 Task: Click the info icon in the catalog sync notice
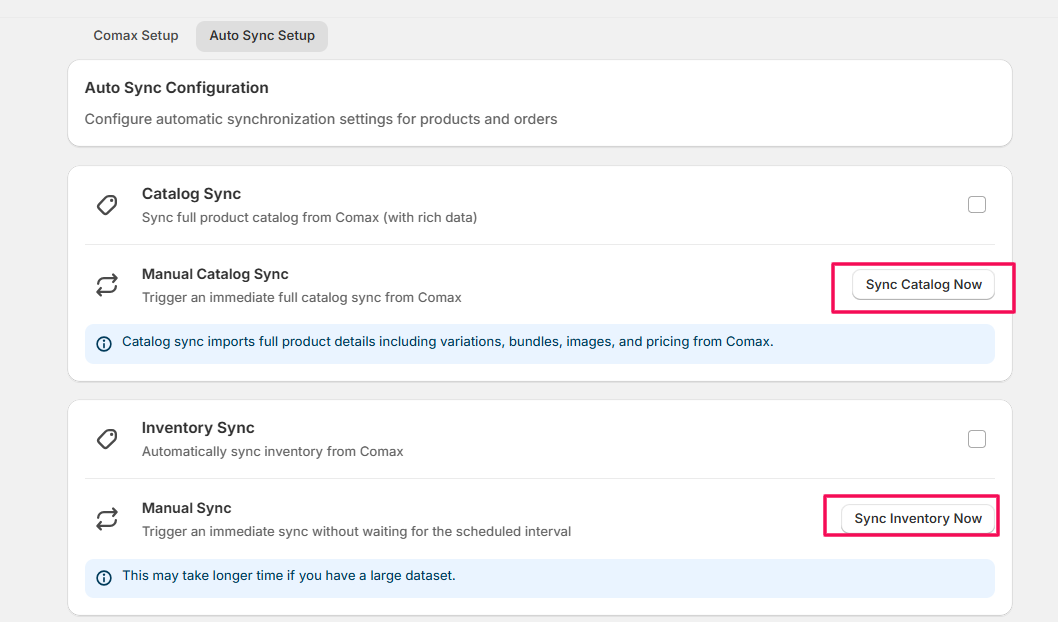(x=104, y=343)
